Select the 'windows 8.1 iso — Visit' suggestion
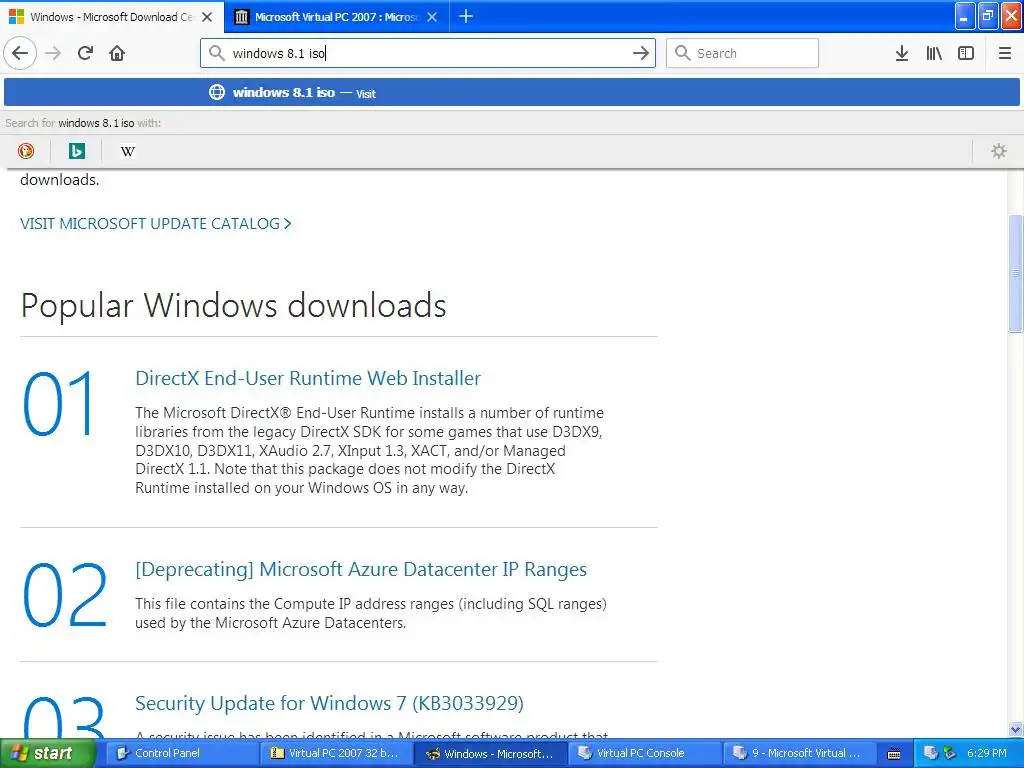 pos(511,92)
